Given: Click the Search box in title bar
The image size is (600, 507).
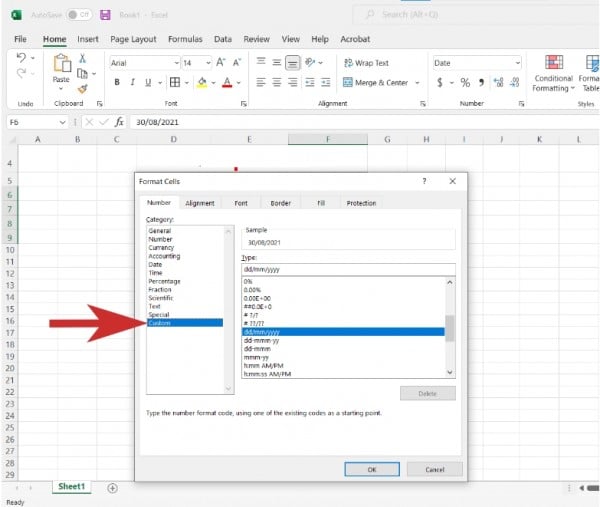Looking at the screenshot, I should point(474,15).
